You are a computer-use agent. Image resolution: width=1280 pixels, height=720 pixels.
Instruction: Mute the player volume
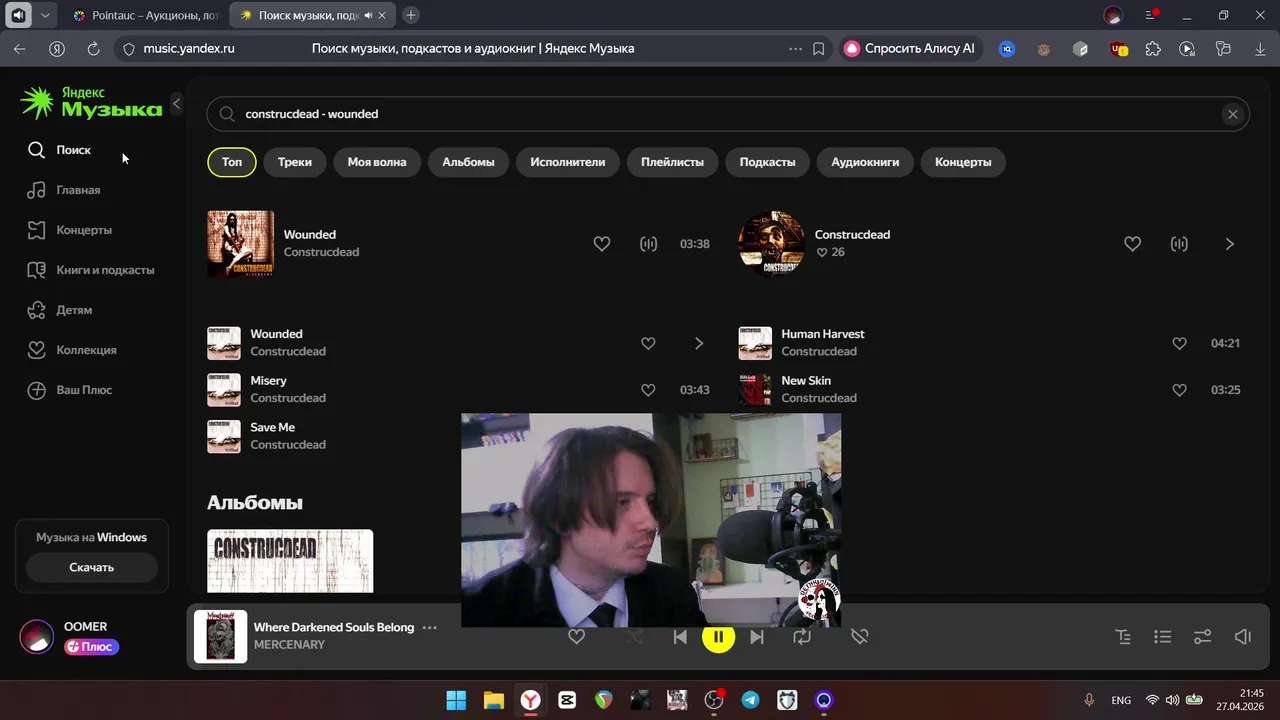pos(1243,637)
